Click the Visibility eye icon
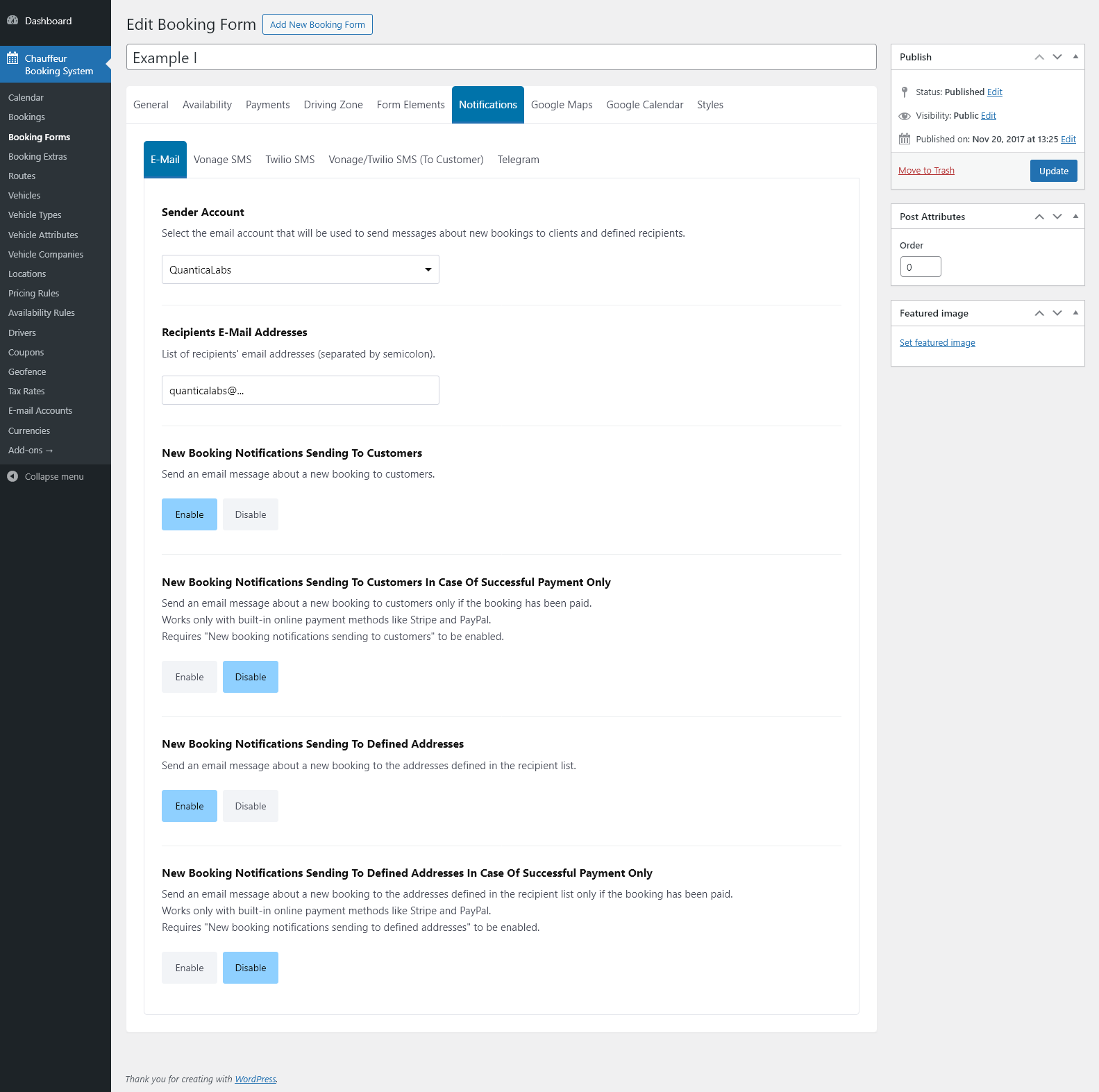Image resolution: width=1099 pixels, height=1092 pixels. [905, 116]
